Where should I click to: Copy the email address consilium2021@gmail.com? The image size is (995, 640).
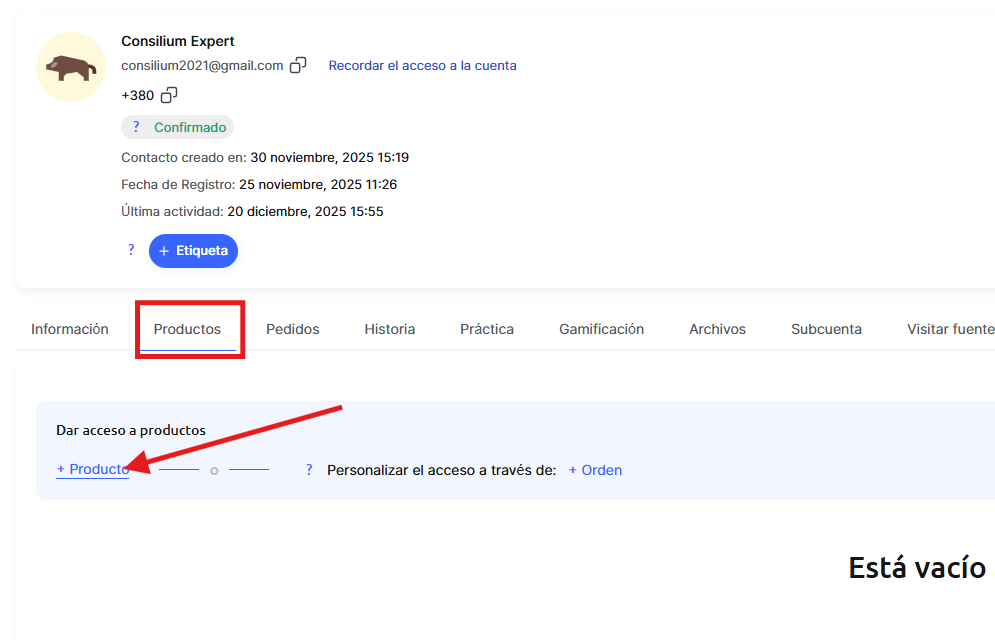click(298, 66)
